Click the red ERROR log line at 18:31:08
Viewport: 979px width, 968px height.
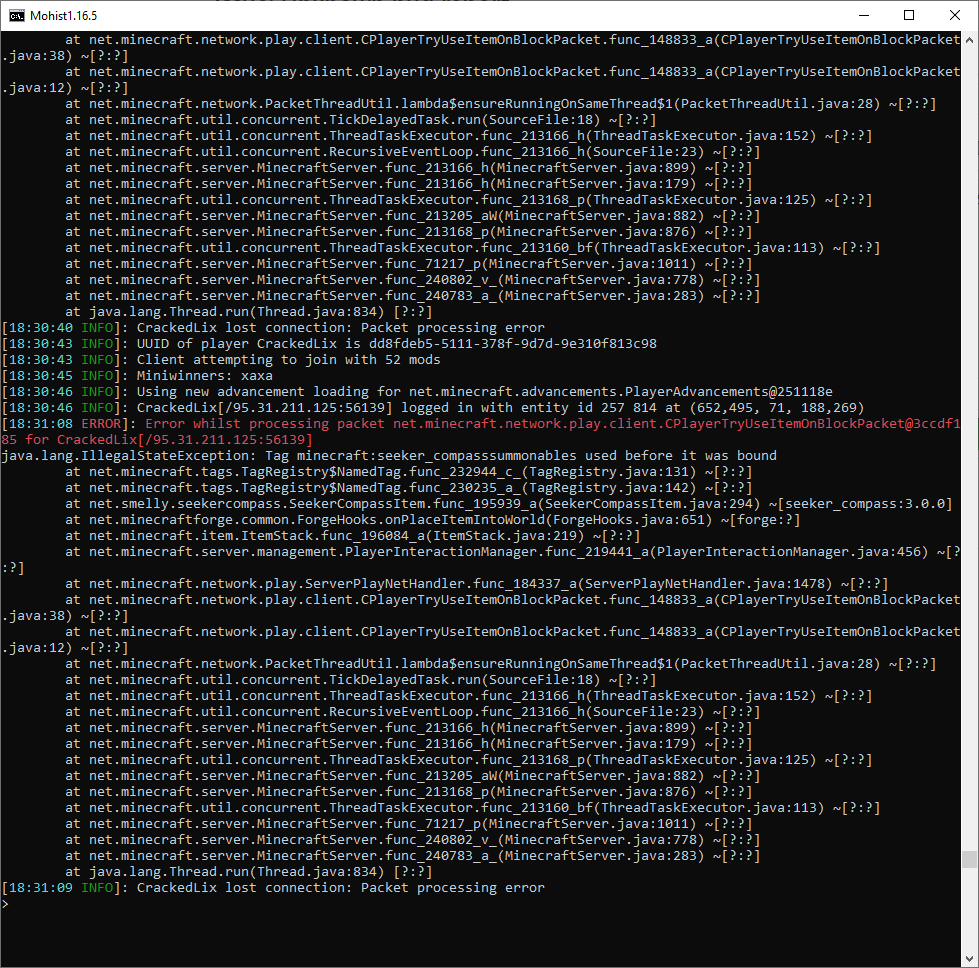coord(481,432)
